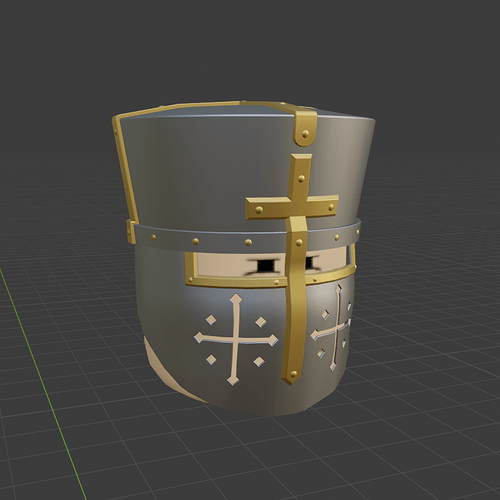500x500 pixels.
Task: Select the riveted steel band around the helmet
Action: click(x=243, y=236)
